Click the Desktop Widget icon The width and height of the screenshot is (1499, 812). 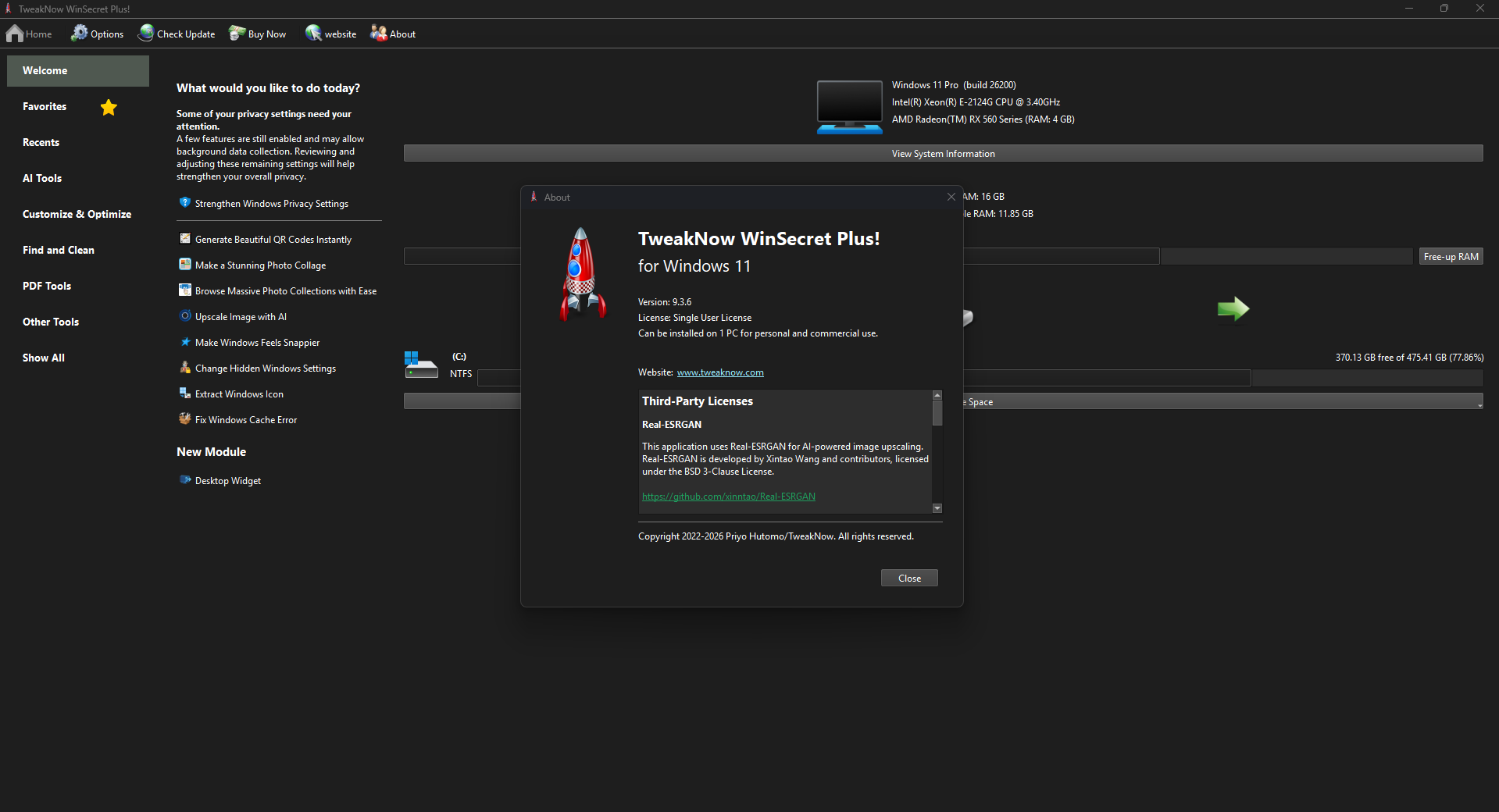click(x=185, y=480)
